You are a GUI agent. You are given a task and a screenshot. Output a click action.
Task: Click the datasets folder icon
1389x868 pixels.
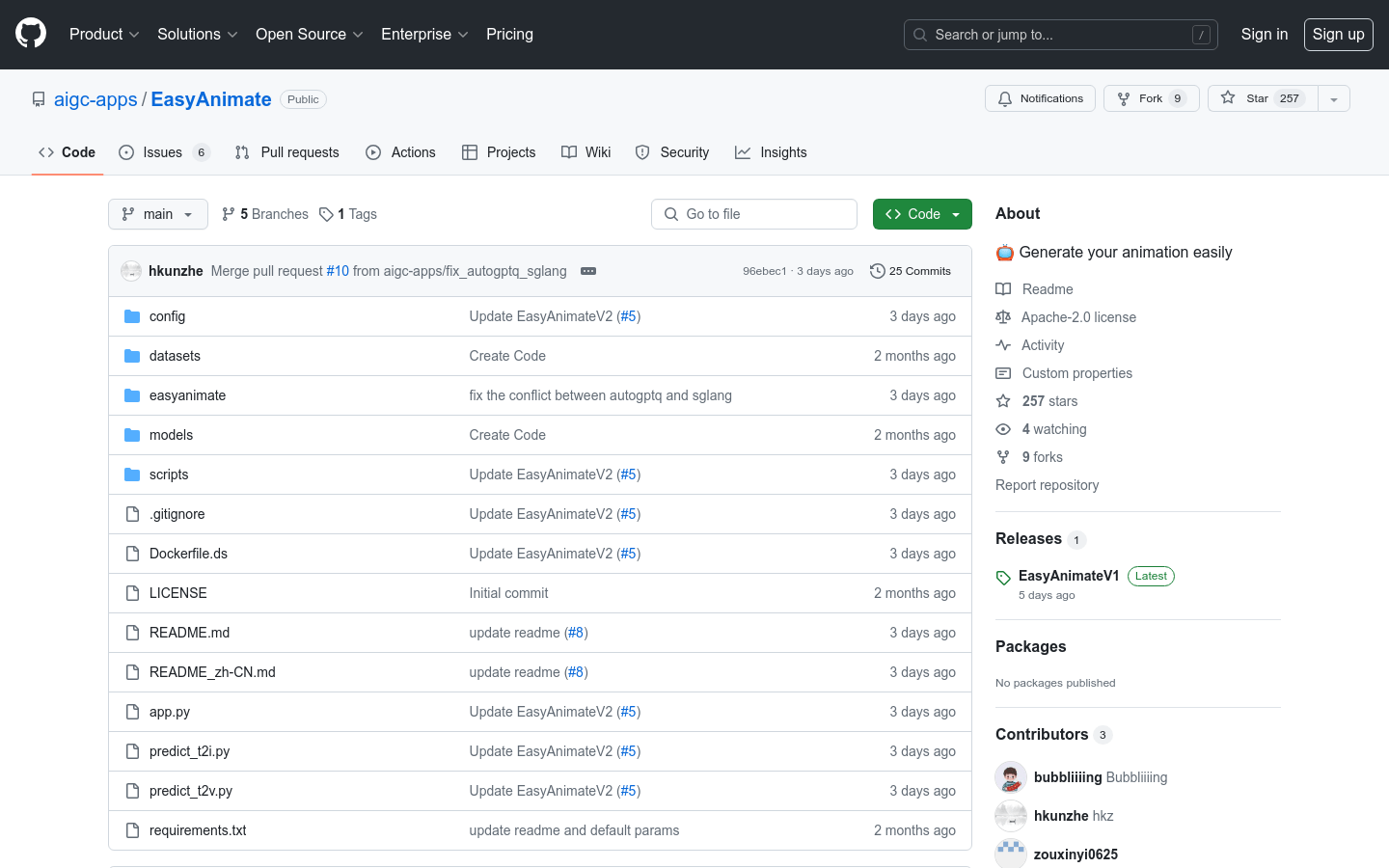click(x=132, y=356)
